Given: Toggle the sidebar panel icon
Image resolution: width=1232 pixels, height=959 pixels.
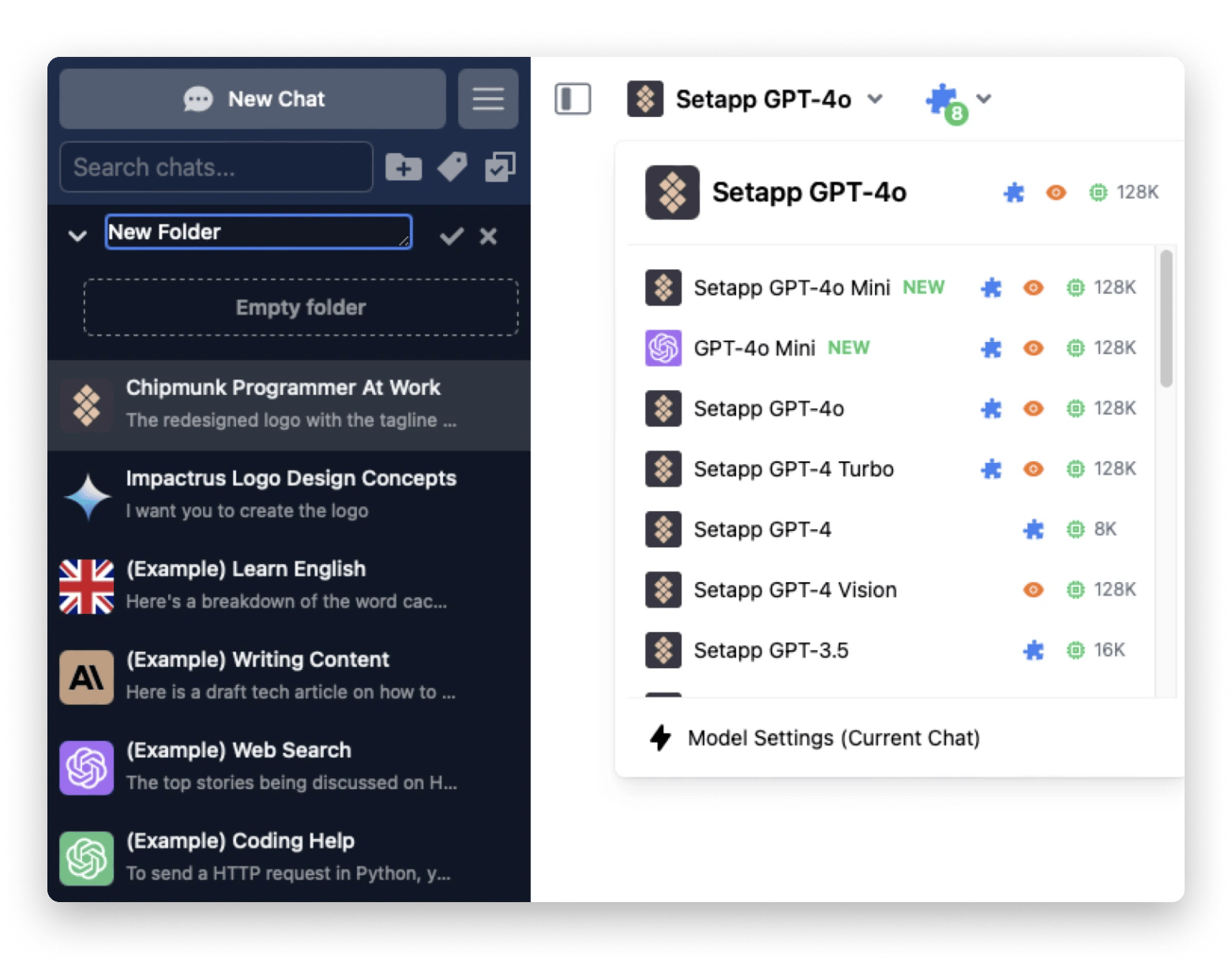Looking at the screenshot, I should (x=573, y=99).
